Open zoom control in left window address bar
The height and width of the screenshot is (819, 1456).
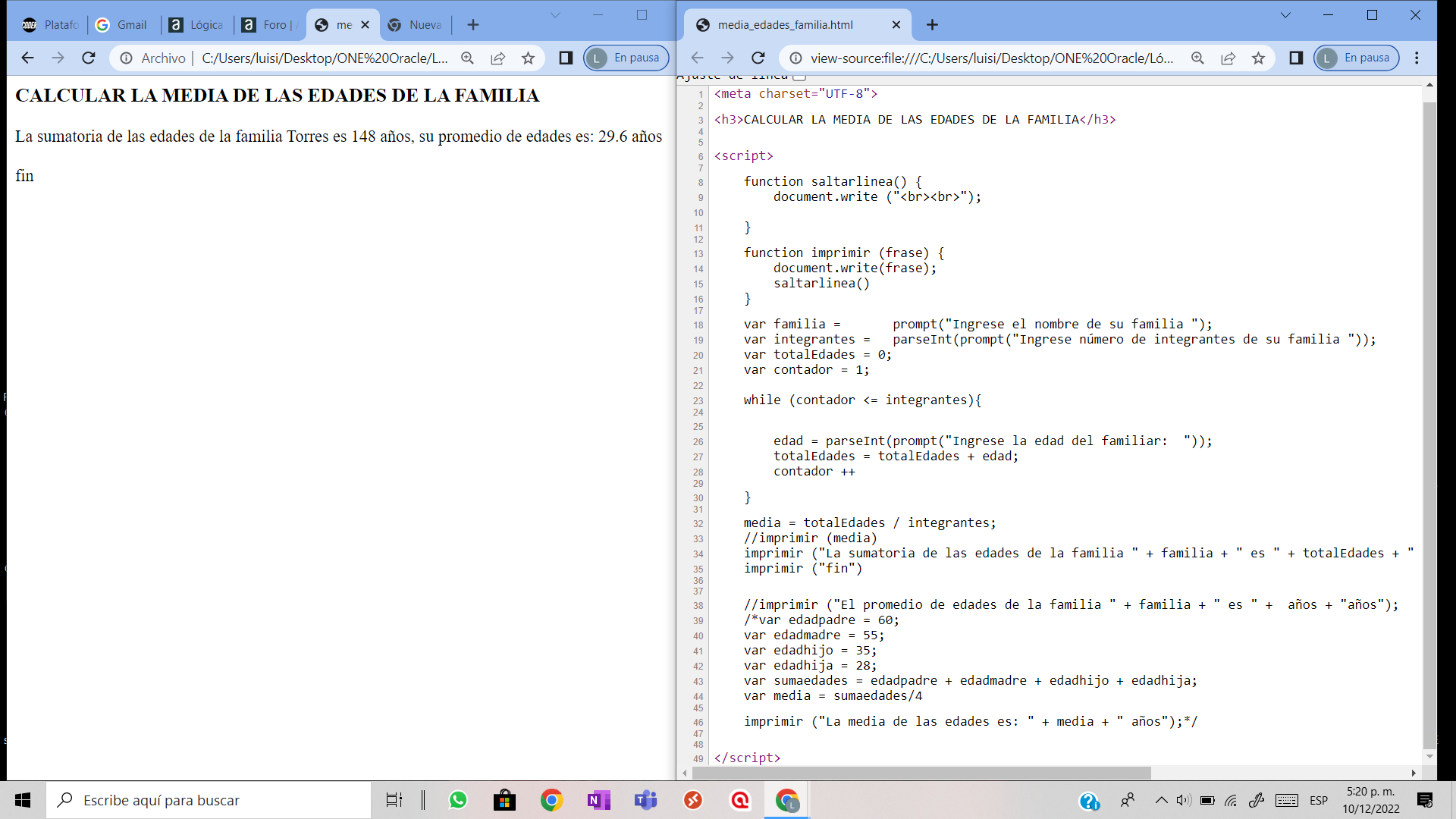[468, 58]
